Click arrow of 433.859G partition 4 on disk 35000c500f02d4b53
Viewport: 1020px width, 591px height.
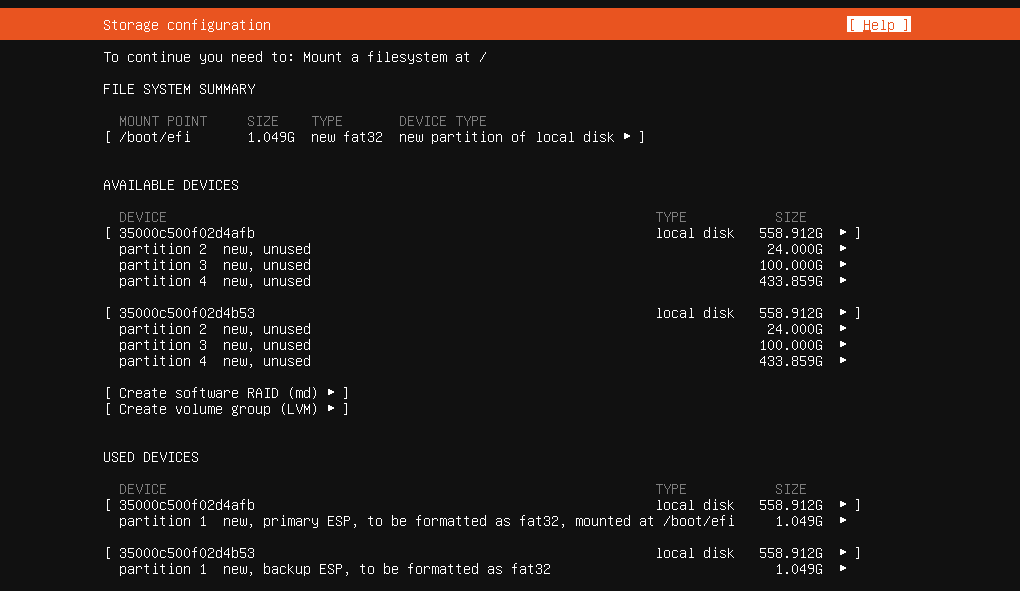click(843, 361)
